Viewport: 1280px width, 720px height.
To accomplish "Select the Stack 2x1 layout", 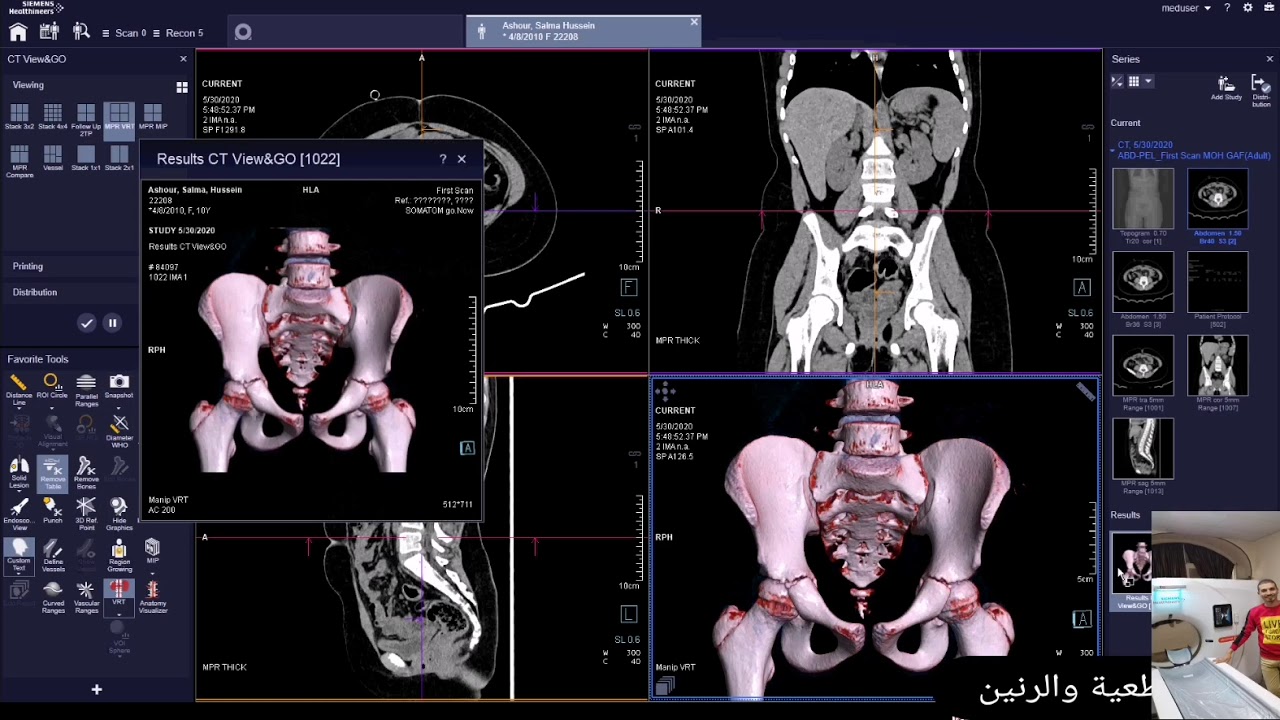I will [119, 158].
